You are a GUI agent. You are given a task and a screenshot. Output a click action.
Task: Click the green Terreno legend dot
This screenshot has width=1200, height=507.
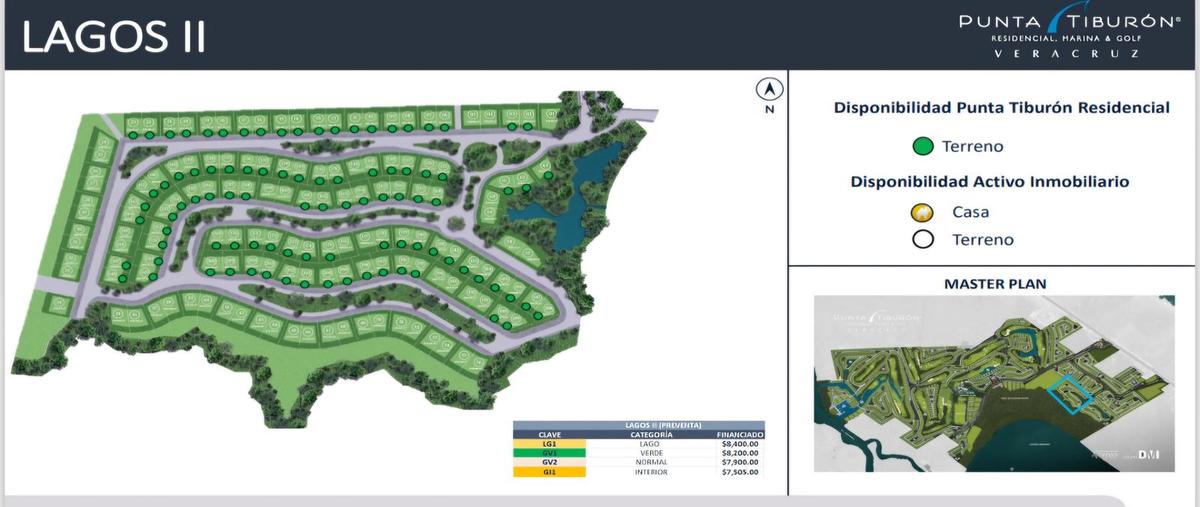point(923,146)
